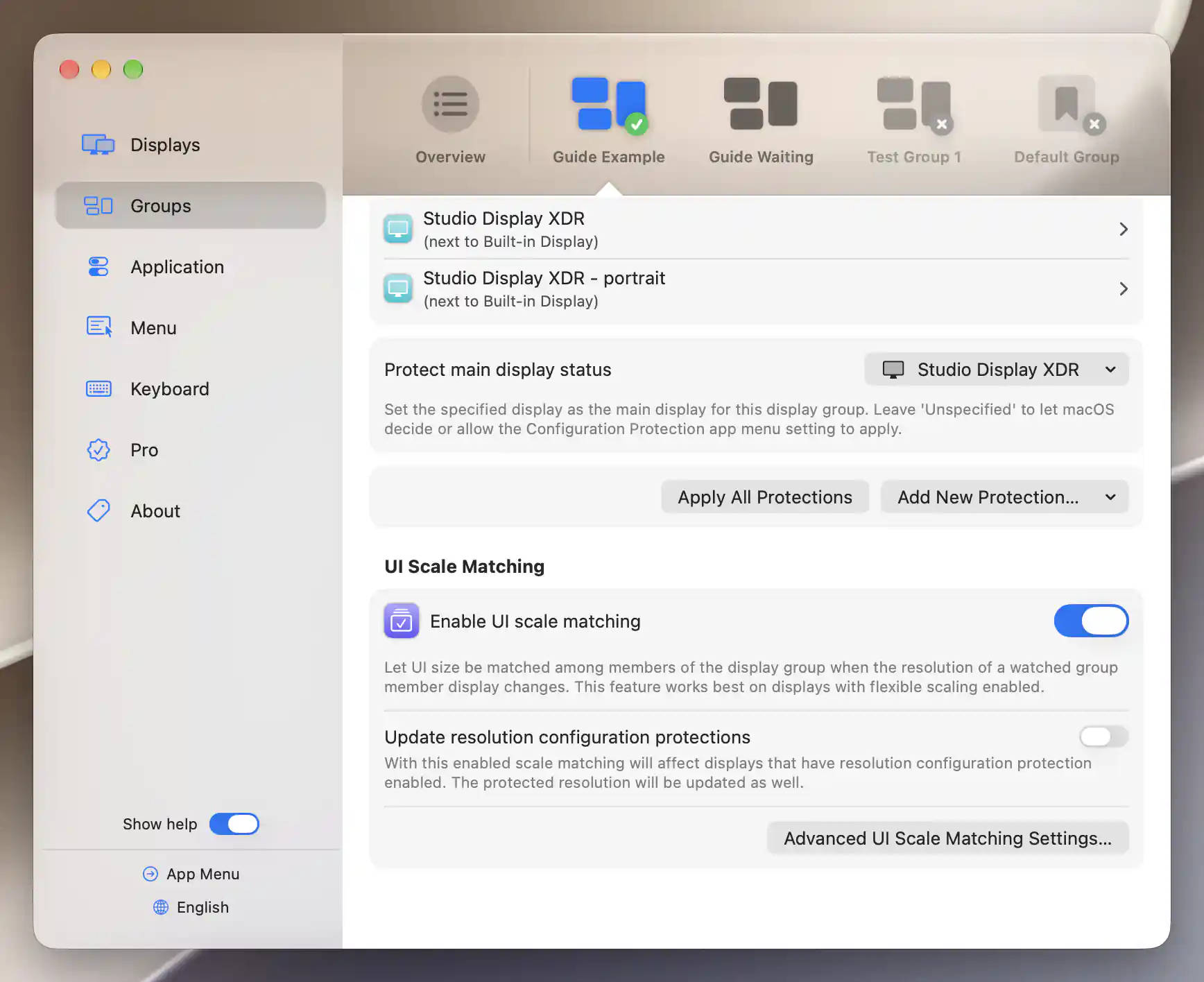The height and width of the screenshot is (982, 1204).
Task: Select the Pro label in sidebar
Action: click(x=144, y=450)
